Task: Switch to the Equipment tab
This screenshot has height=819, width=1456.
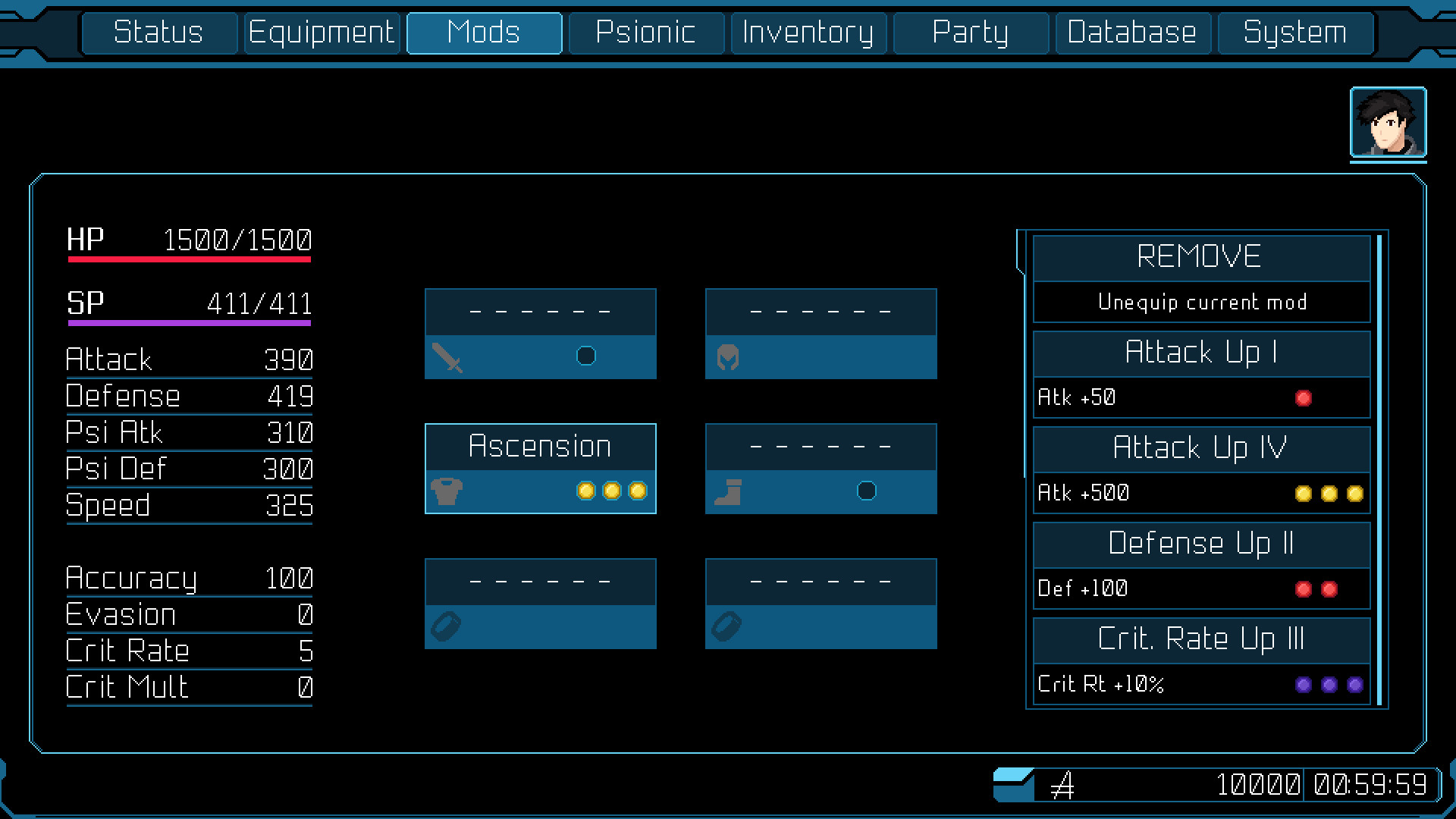Action: point(322,33)
